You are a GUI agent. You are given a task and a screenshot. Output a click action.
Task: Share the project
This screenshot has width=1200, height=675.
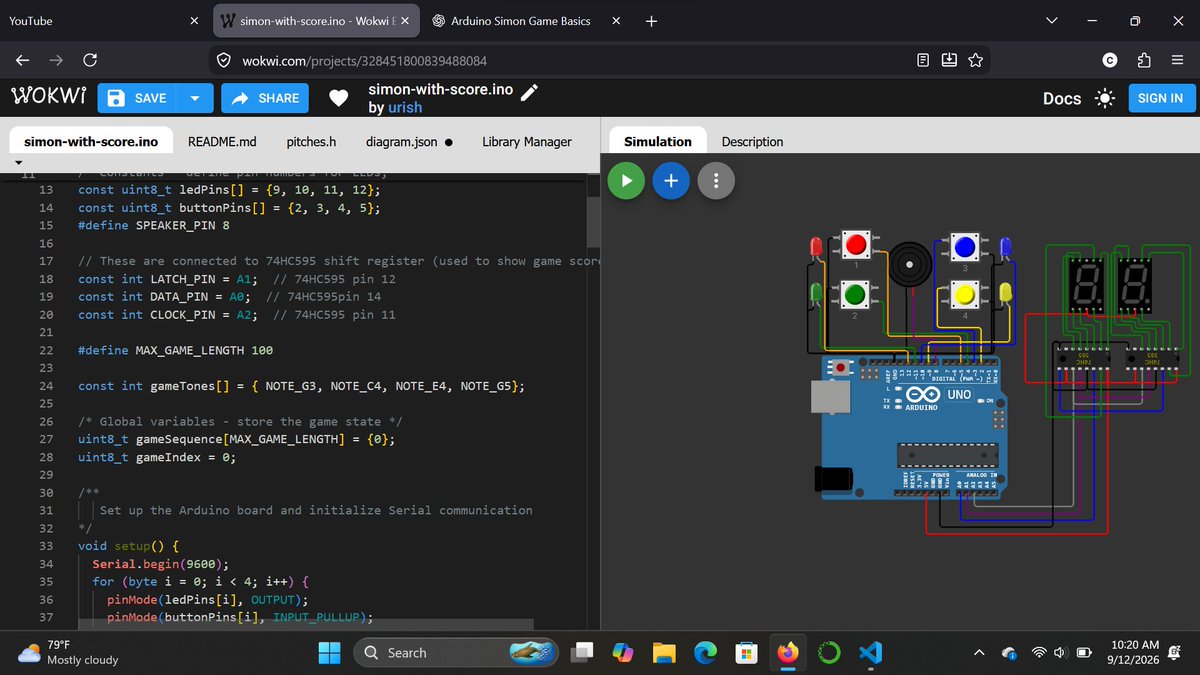click(x=265, y=98)
